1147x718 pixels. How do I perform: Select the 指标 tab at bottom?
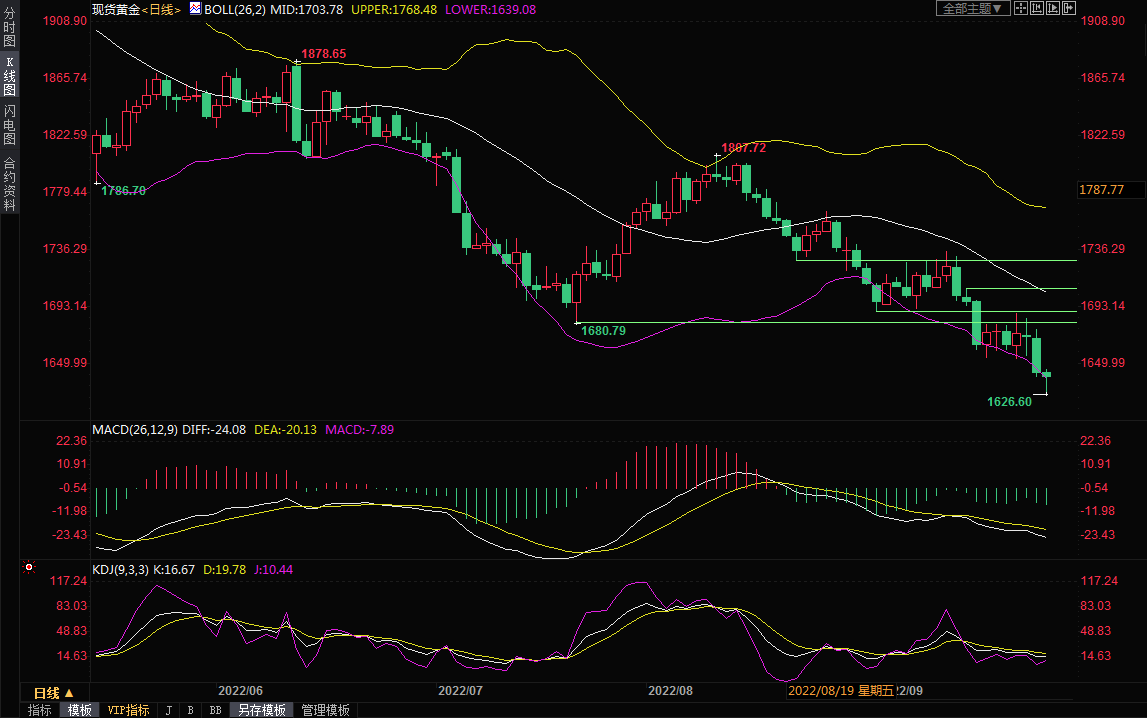[40, 710]
